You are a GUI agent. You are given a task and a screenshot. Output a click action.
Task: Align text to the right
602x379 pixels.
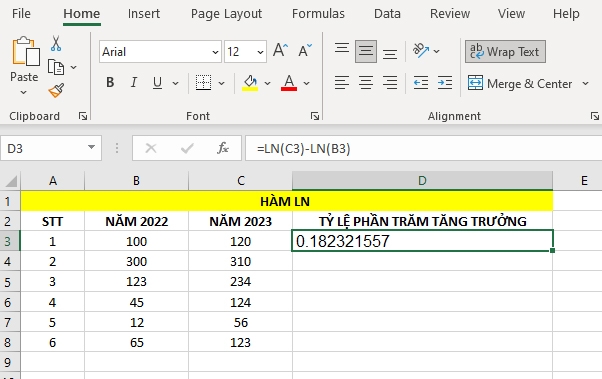point(390,83)
